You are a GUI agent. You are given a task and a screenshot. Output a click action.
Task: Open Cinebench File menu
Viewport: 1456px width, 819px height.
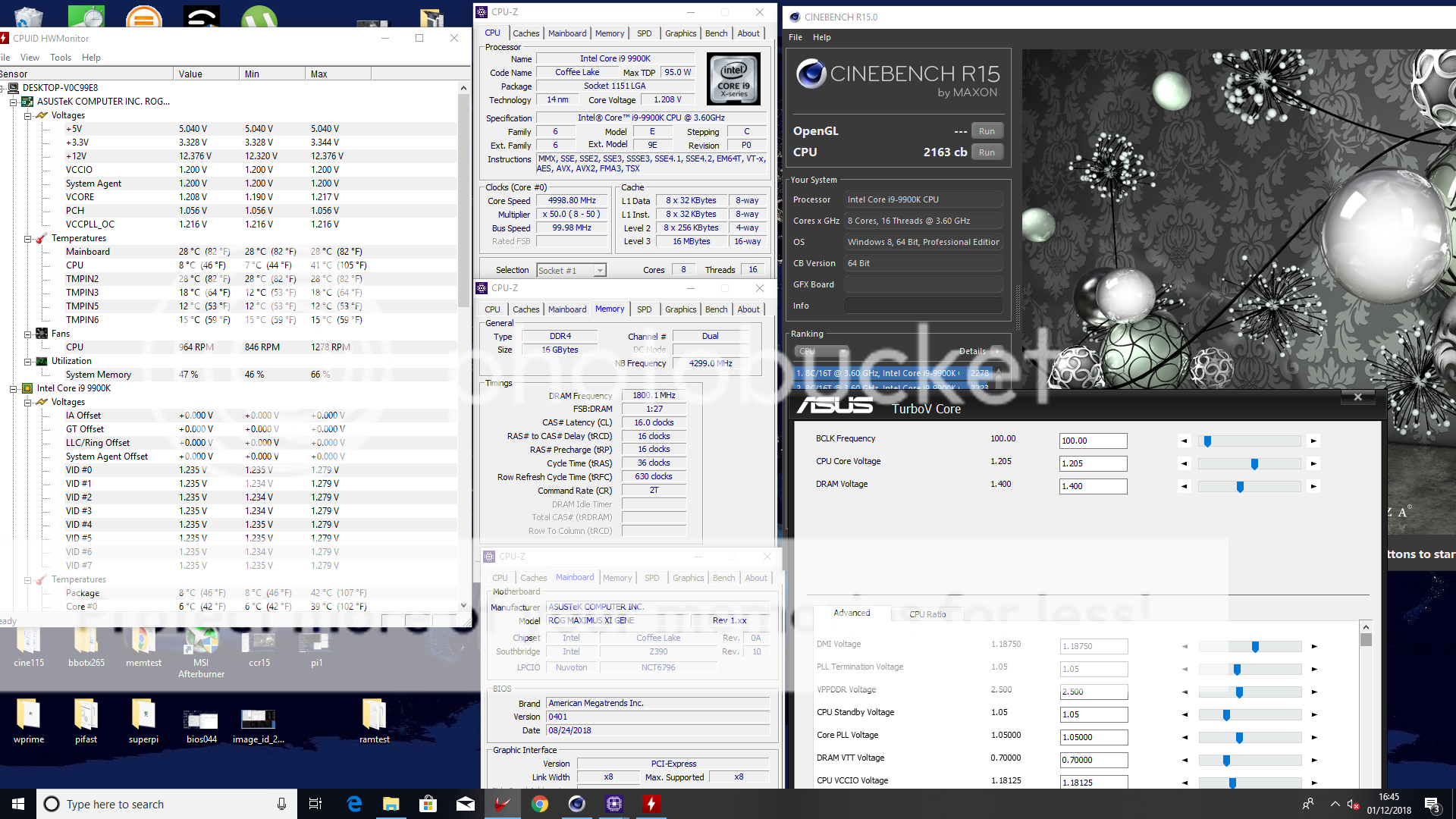click(x=795, y=37)
